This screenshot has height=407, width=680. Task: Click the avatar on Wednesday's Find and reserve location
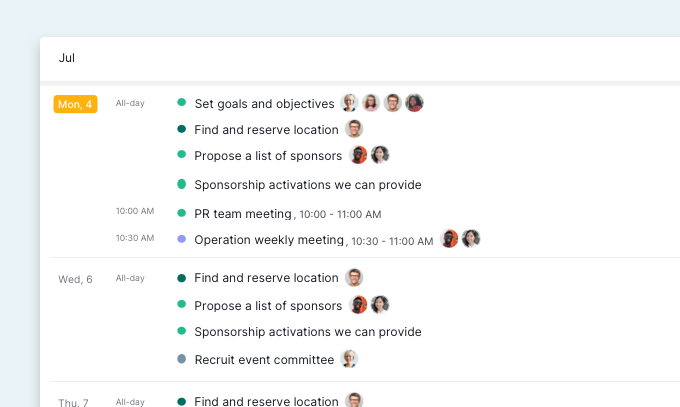(354, 278)
